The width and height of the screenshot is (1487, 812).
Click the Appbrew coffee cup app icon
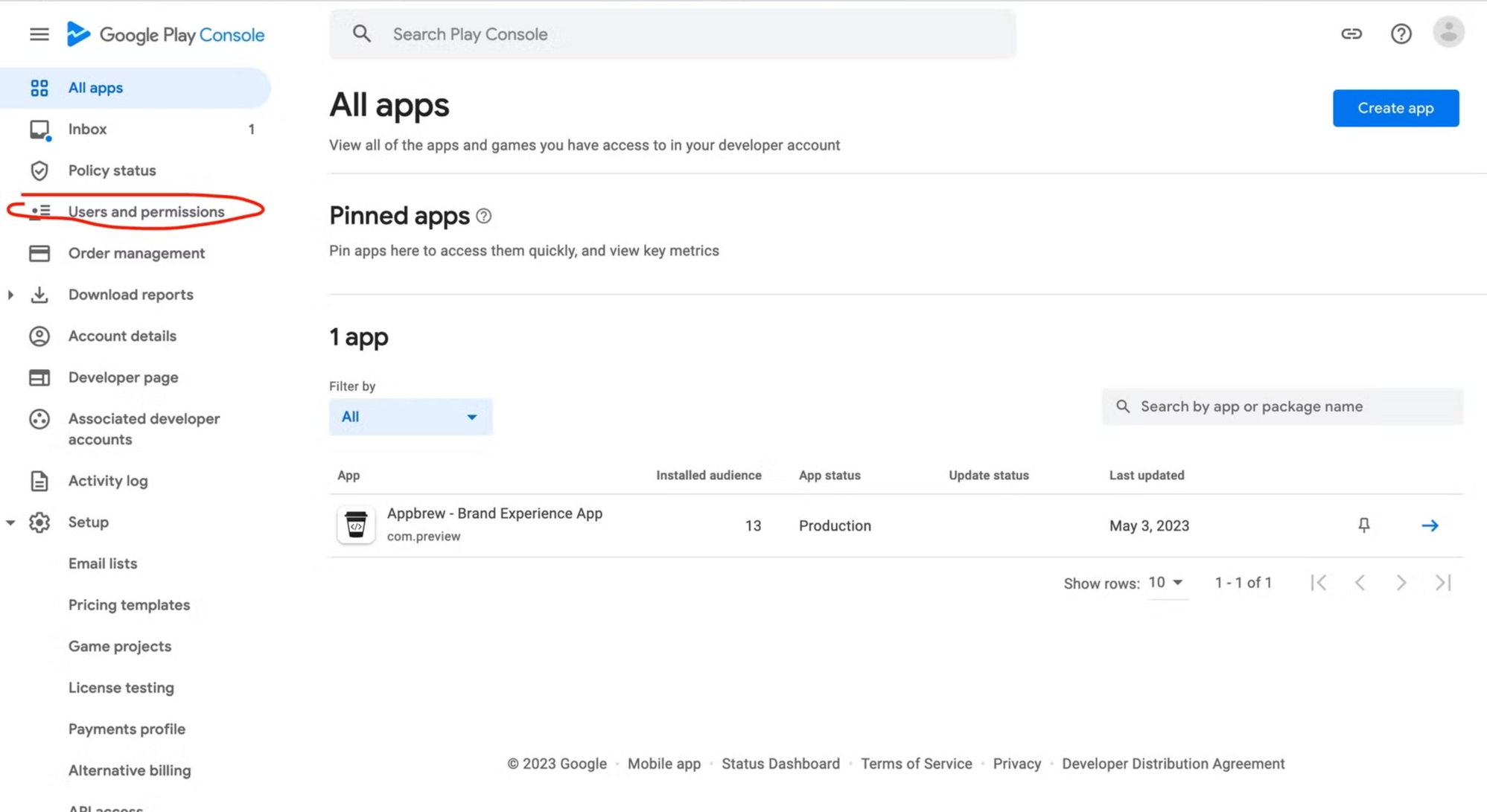[x=356, y=525]
